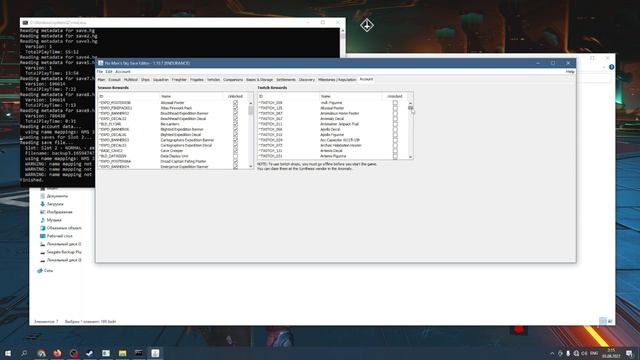Open the Account menu in Save Editor
Viewport: 640px width, 360px height.
point(122,71)
